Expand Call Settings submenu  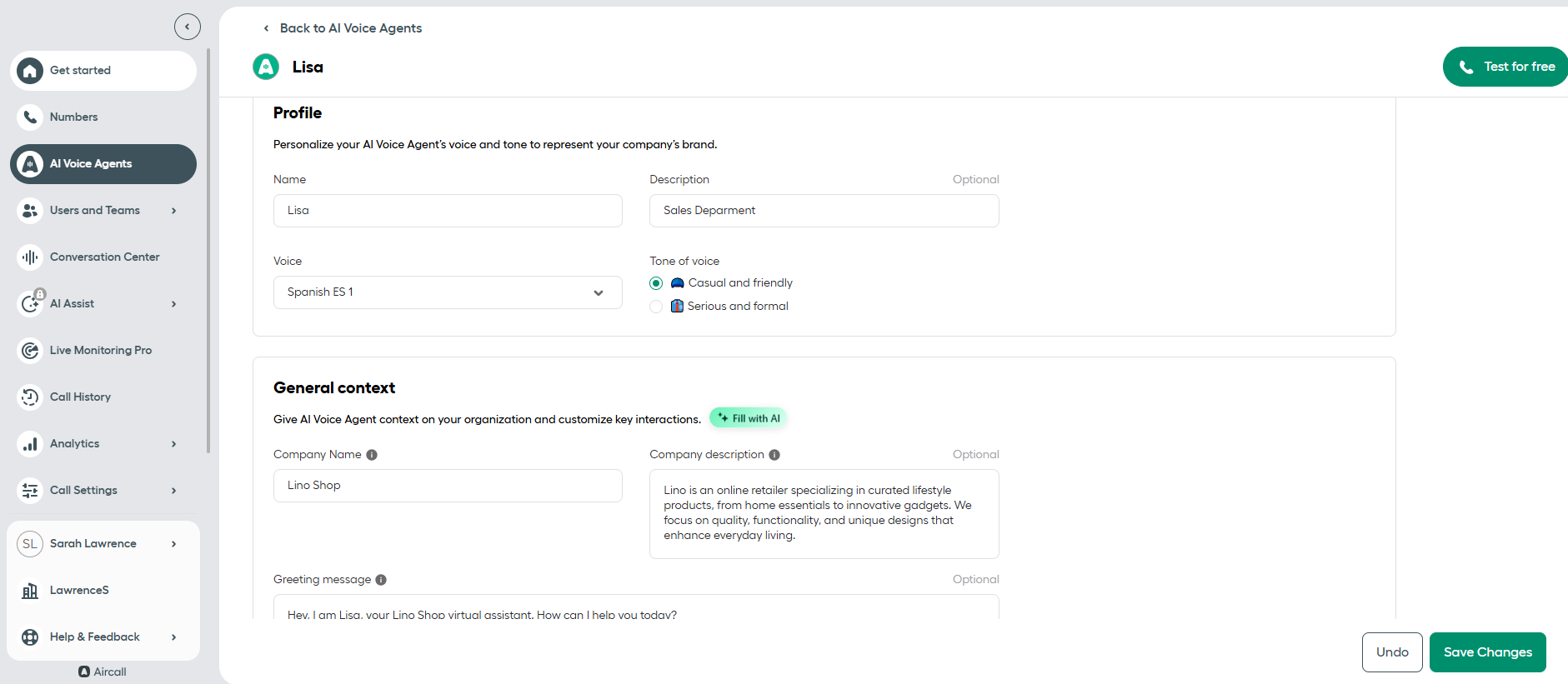173,491
